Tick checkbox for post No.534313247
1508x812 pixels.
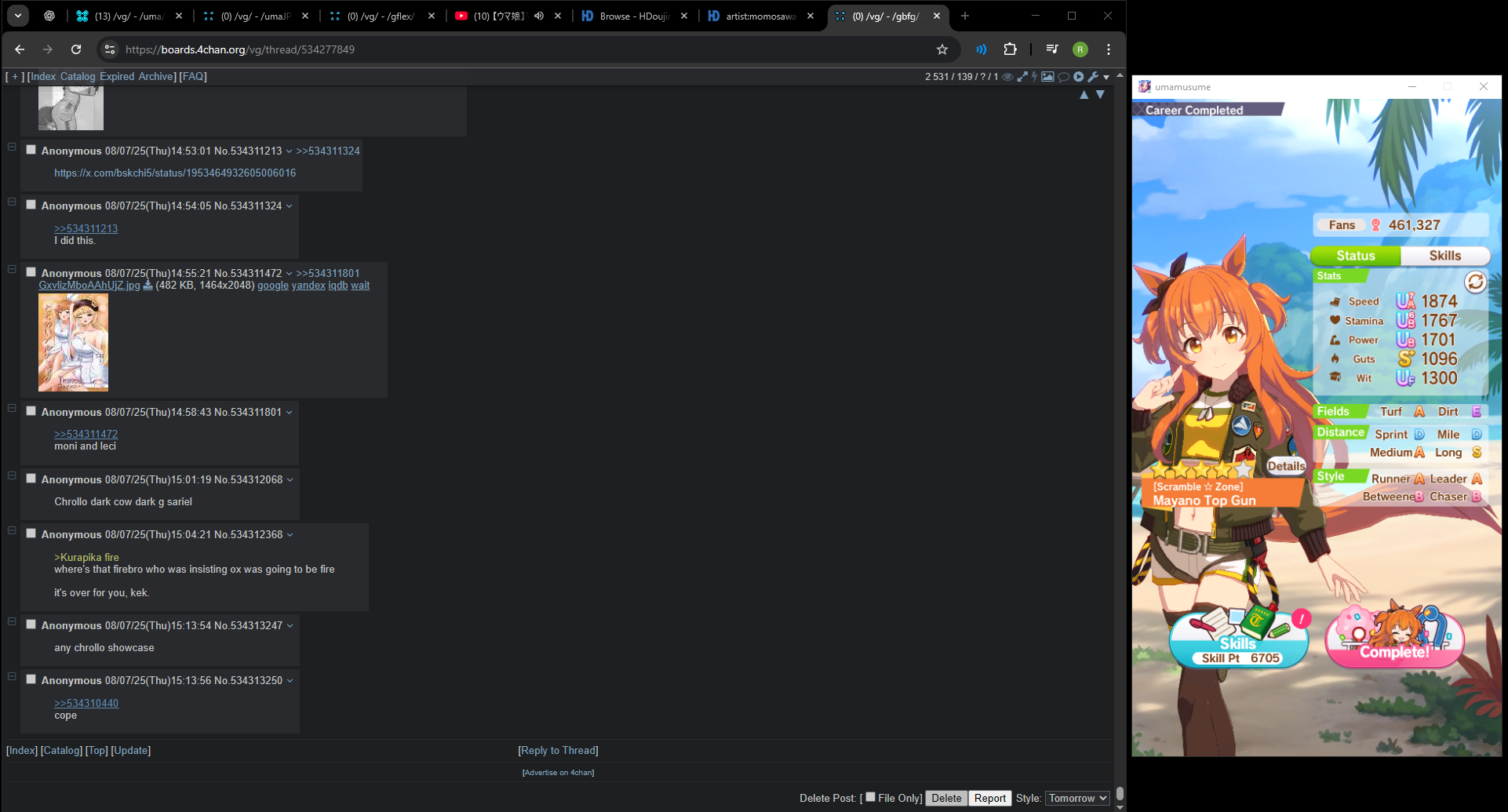point(31,624)
